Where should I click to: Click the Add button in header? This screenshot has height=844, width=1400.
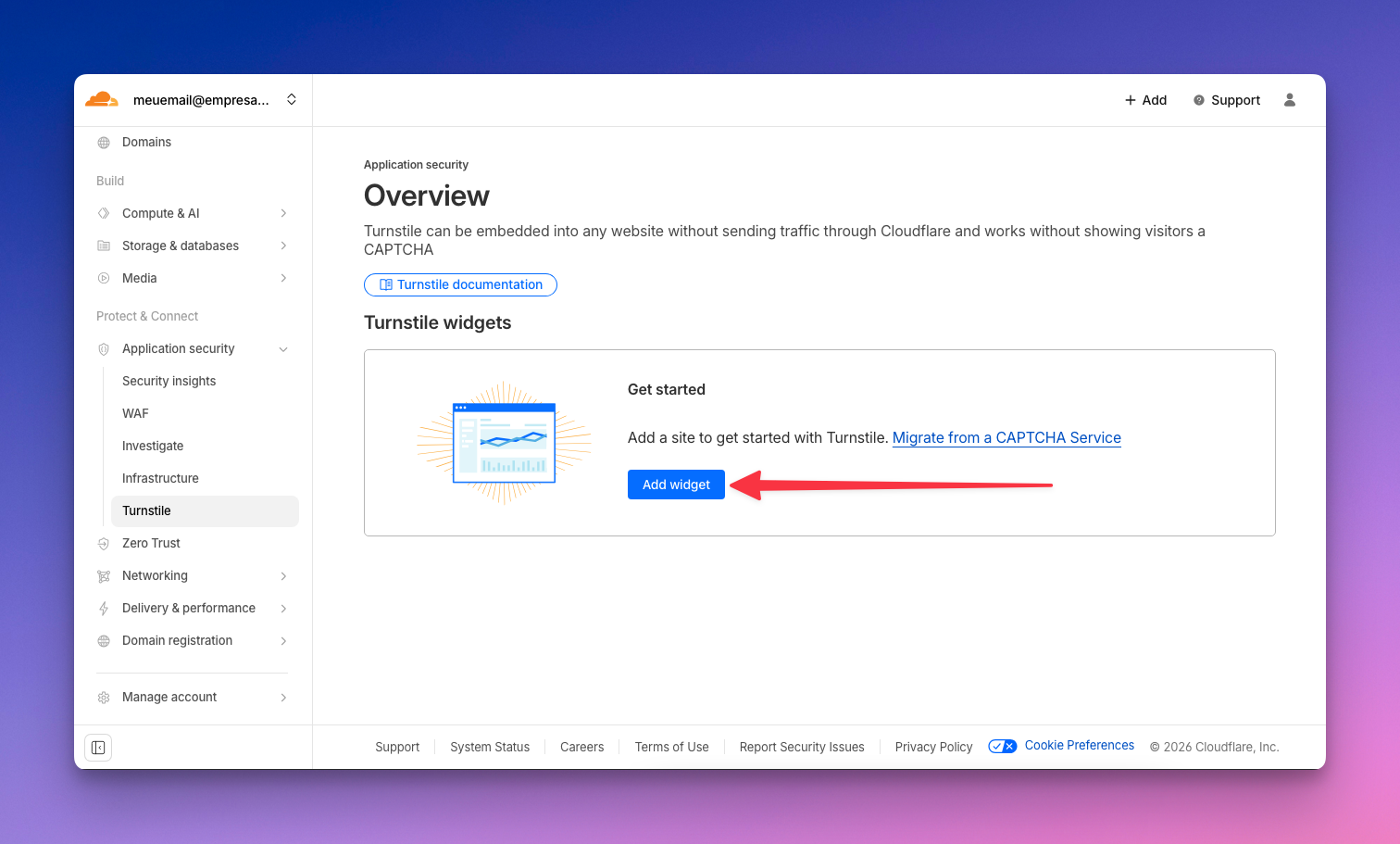pyautogui.click(x=1145, y=100)
